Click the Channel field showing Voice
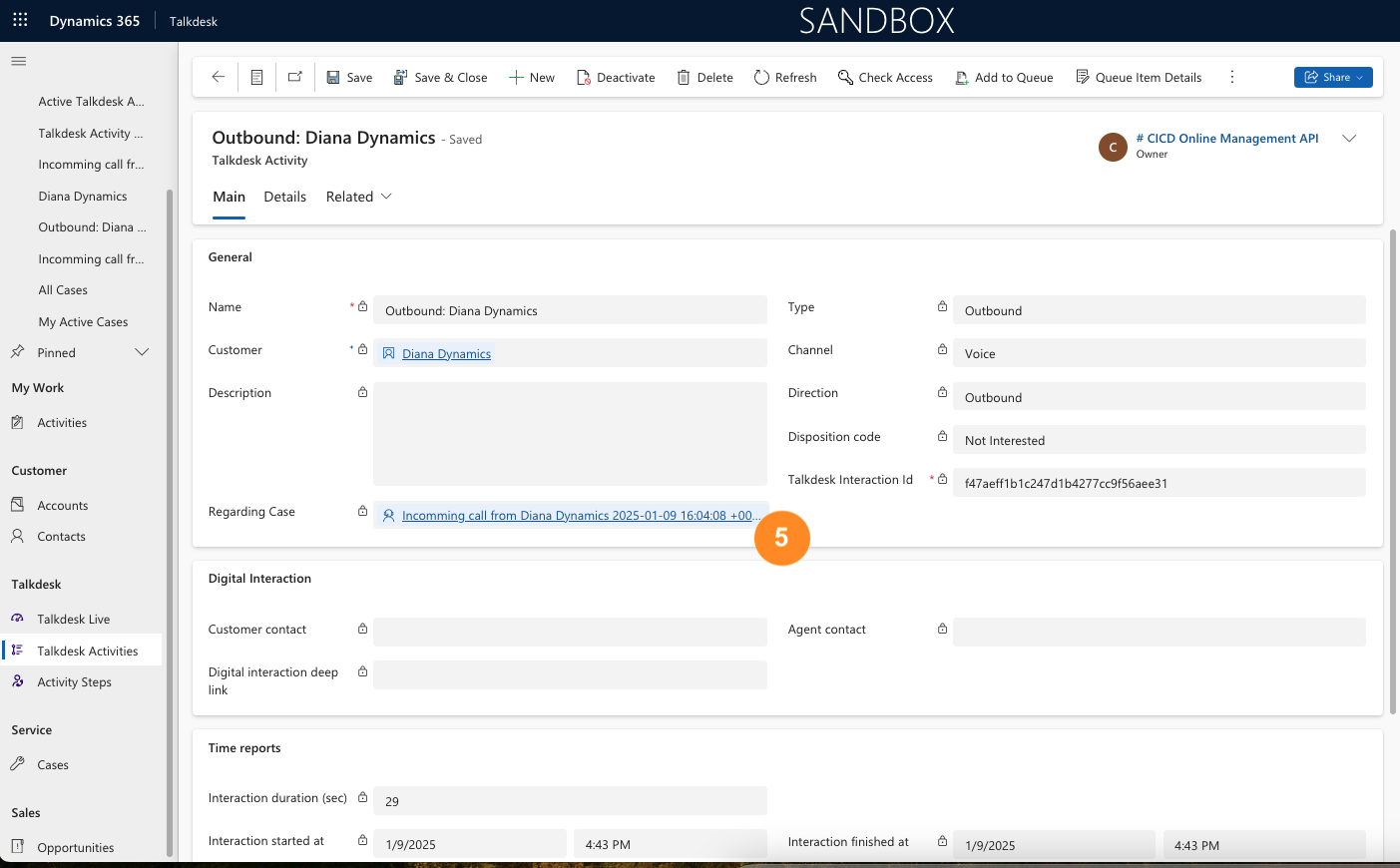The width and height of the screenshot is (1400, 868). (x=1159, y=353)
